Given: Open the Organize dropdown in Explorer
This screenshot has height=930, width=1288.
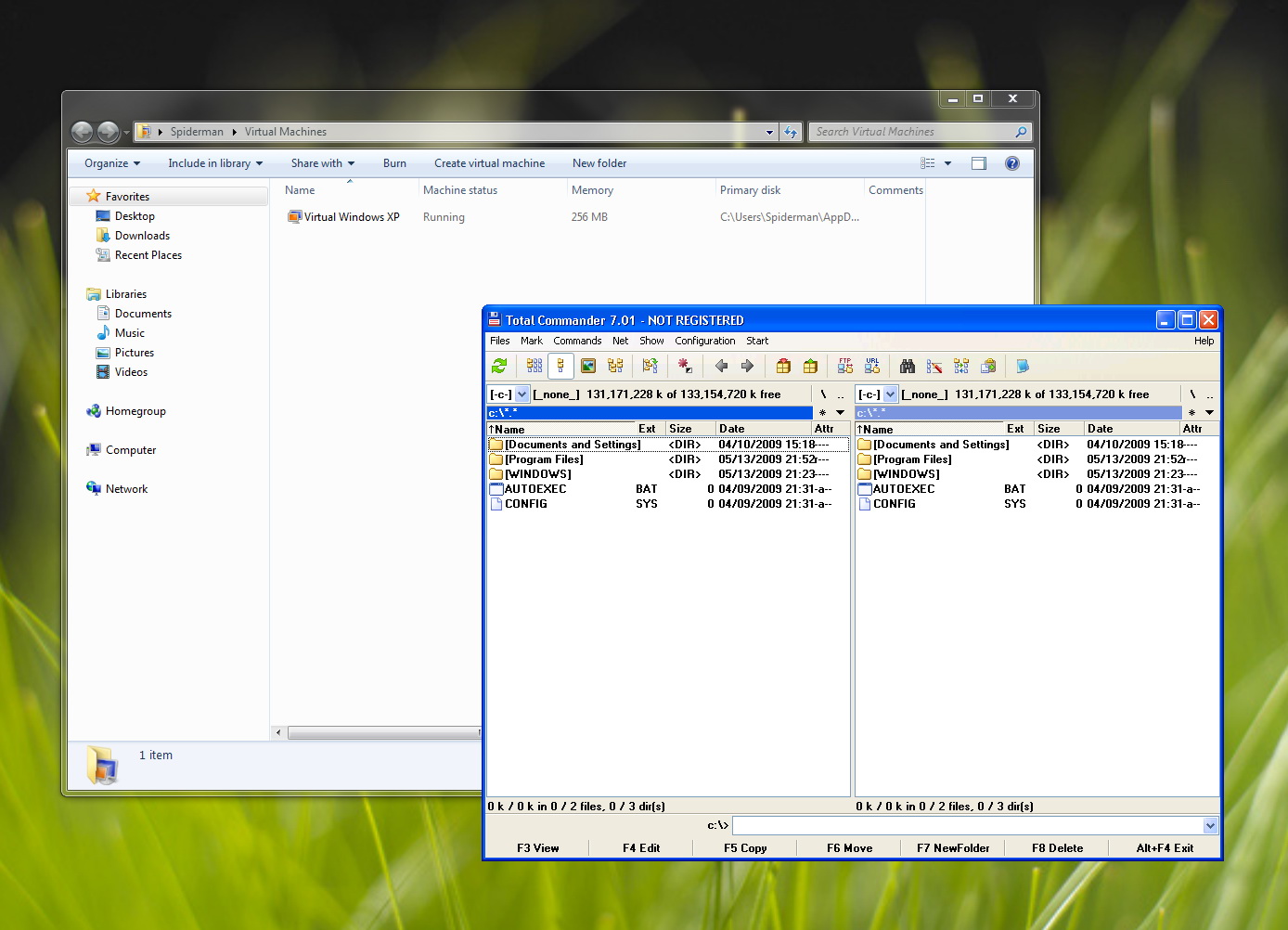Looking at the screenshot, I should coord(112,163).
